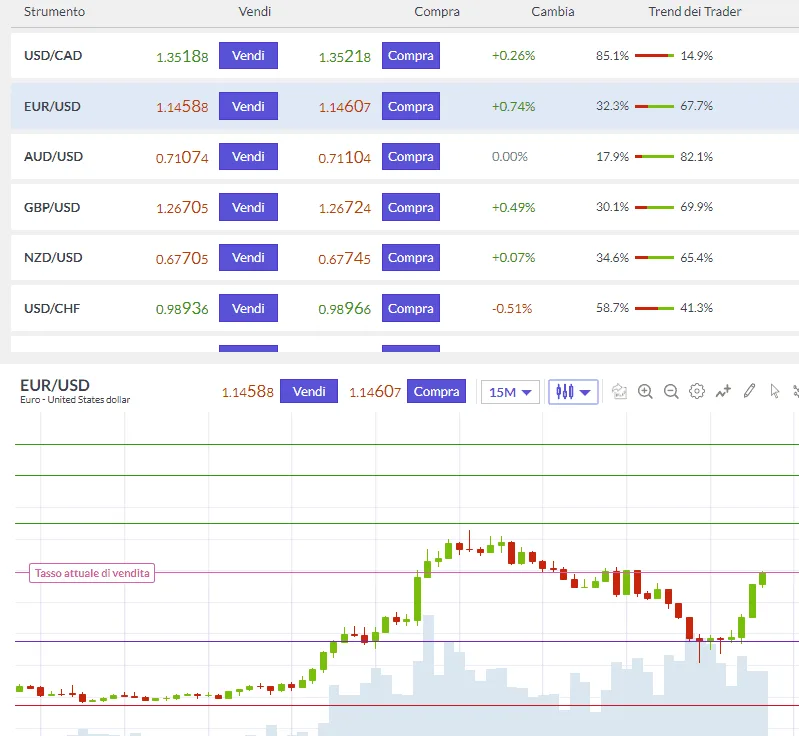This screenshot has height=736, width=799.
Task: Click the NZD/USD trader trend bar
Action: 654,258
